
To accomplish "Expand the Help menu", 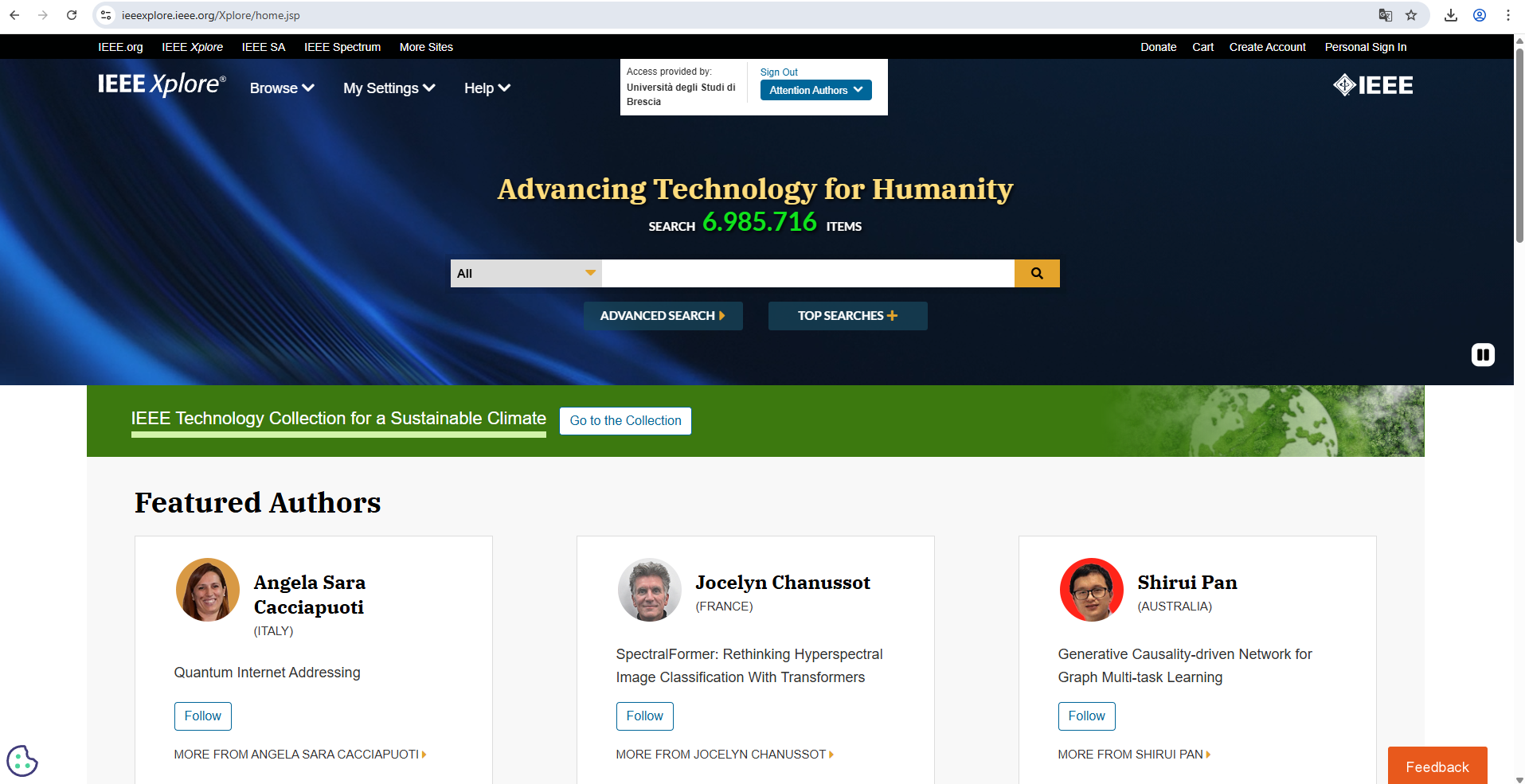I will (x=487, y=88).
